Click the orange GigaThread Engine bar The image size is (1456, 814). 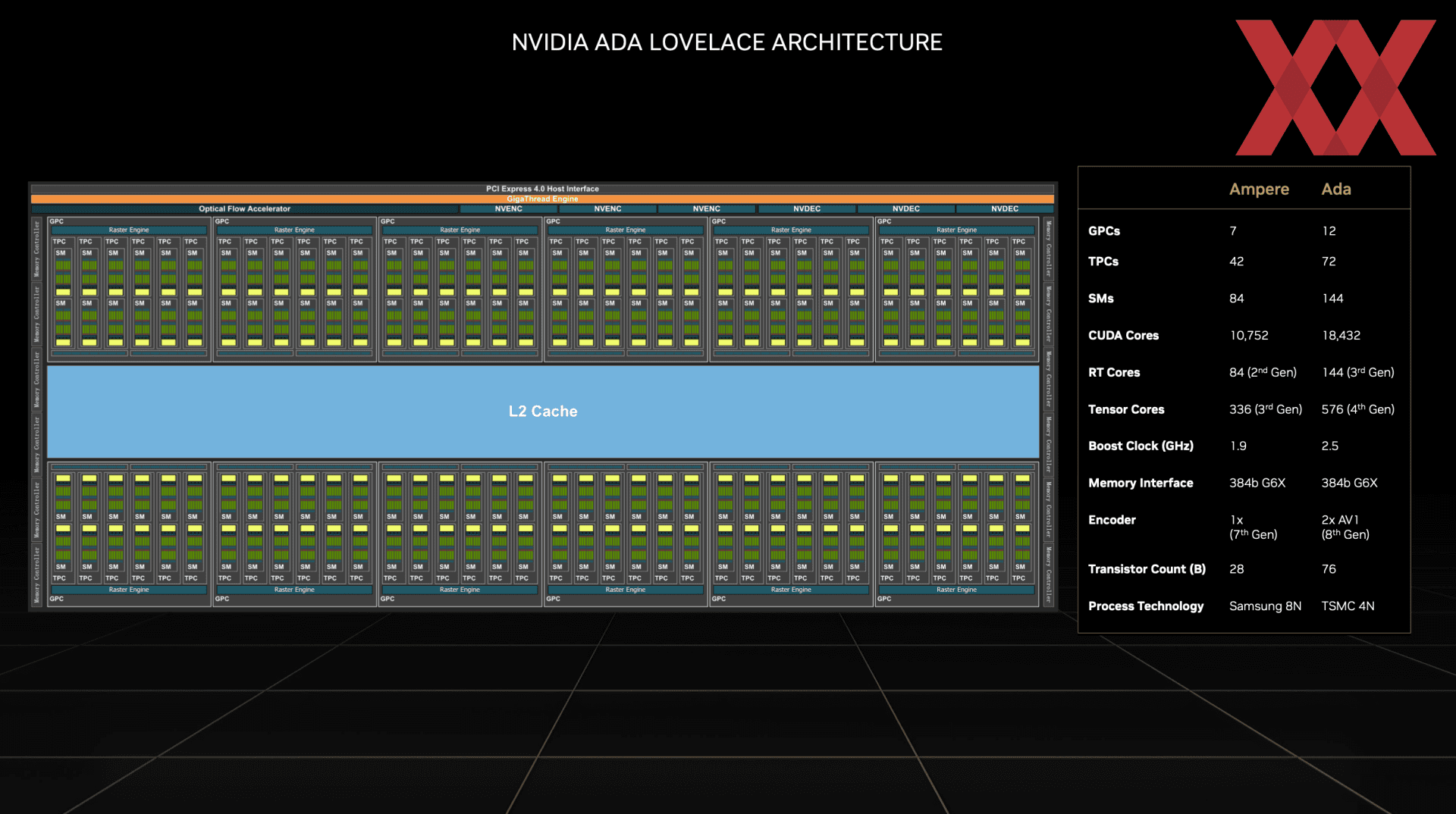pos(542,199)
